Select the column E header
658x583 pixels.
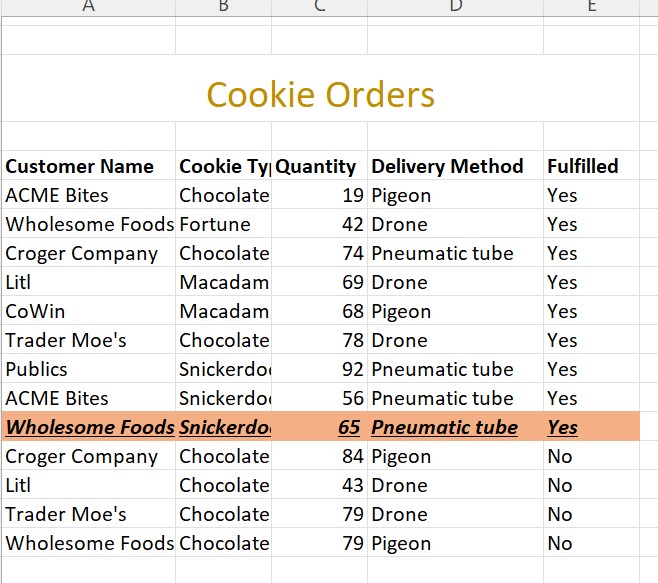[x=591, y=7]
